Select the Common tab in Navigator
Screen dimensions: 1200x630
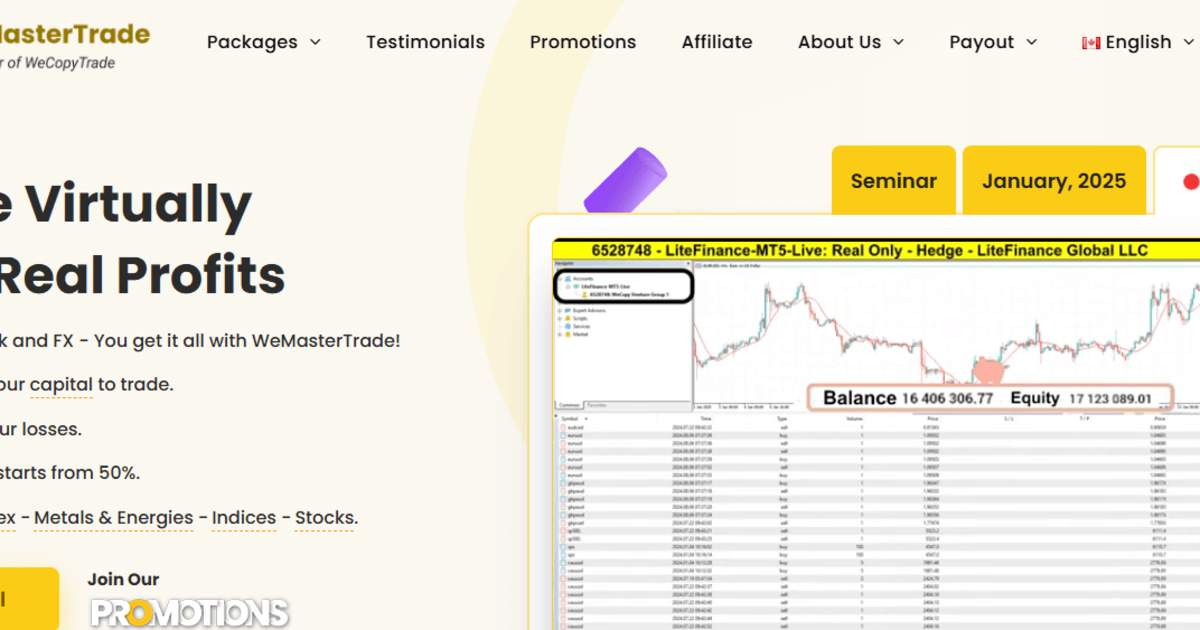pyautogui.click(x=570, y=405)
